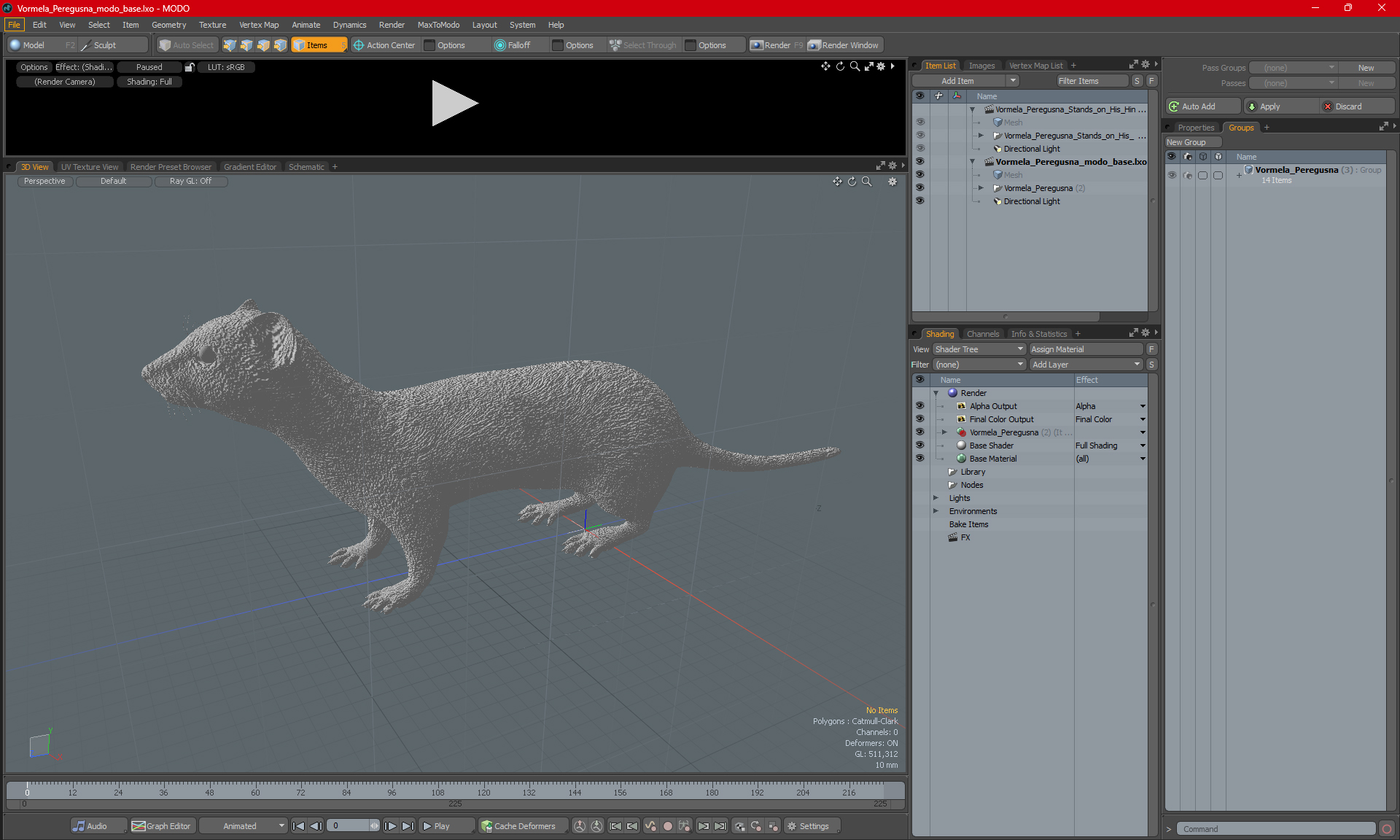
Task: Go to first frame
Action: pos(298,826)
